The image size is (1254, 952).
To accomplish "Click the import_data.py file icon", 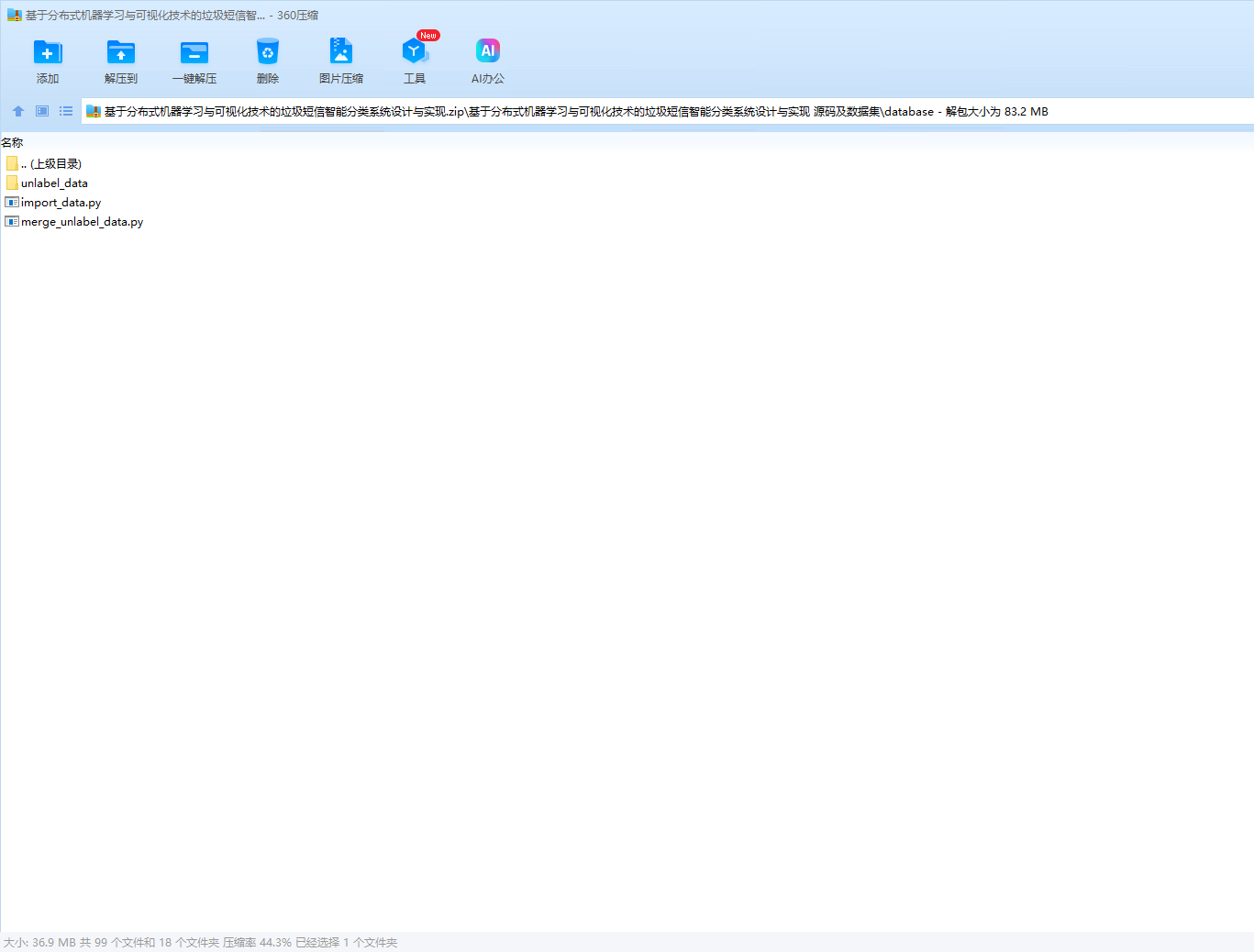I will click(12, 202).
